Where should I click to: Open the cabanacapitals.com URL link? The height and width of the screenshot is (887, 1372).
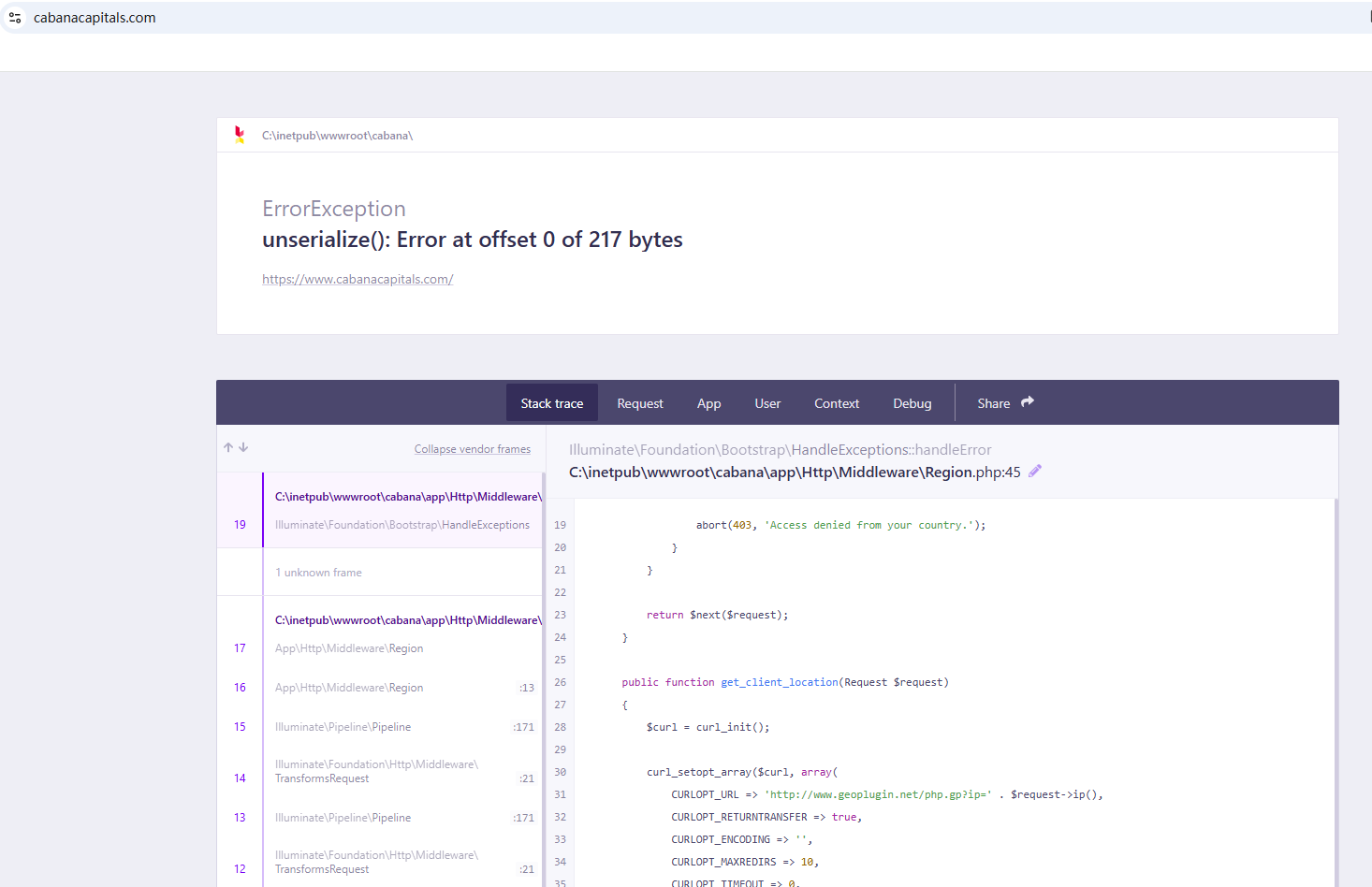coord(358,279)
